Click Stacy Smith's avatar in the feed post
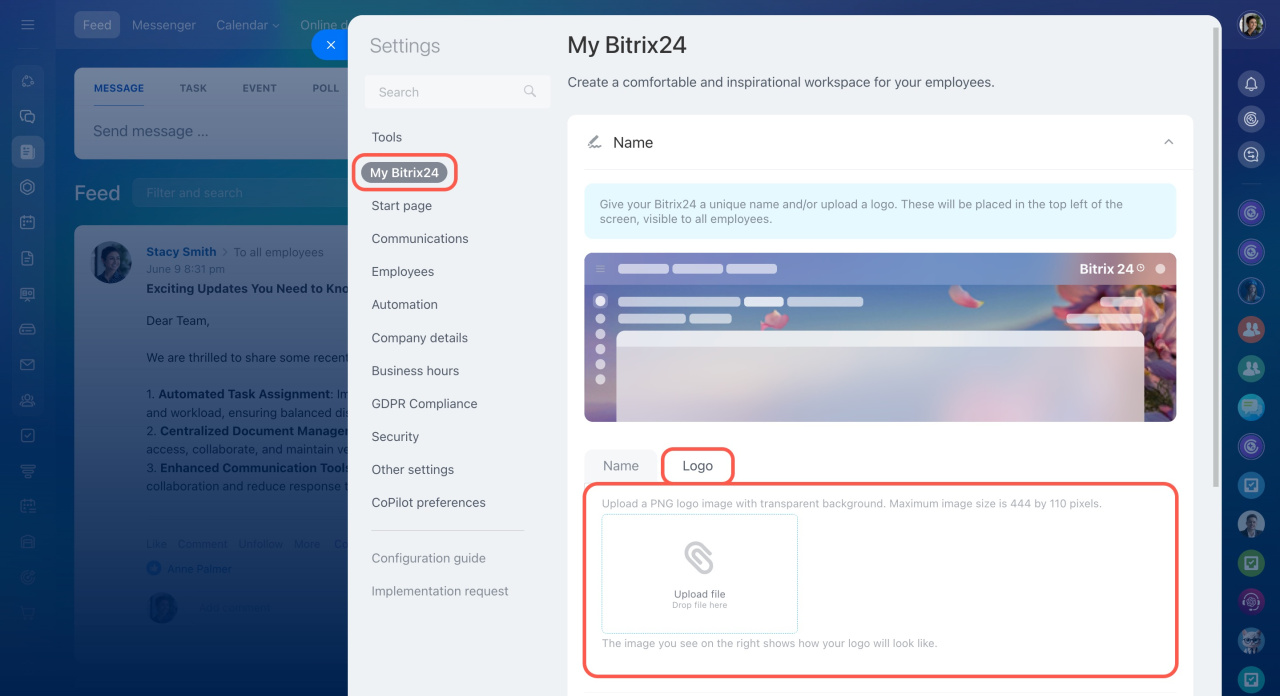Screen dimensions: 1280x696 (111, 262)
